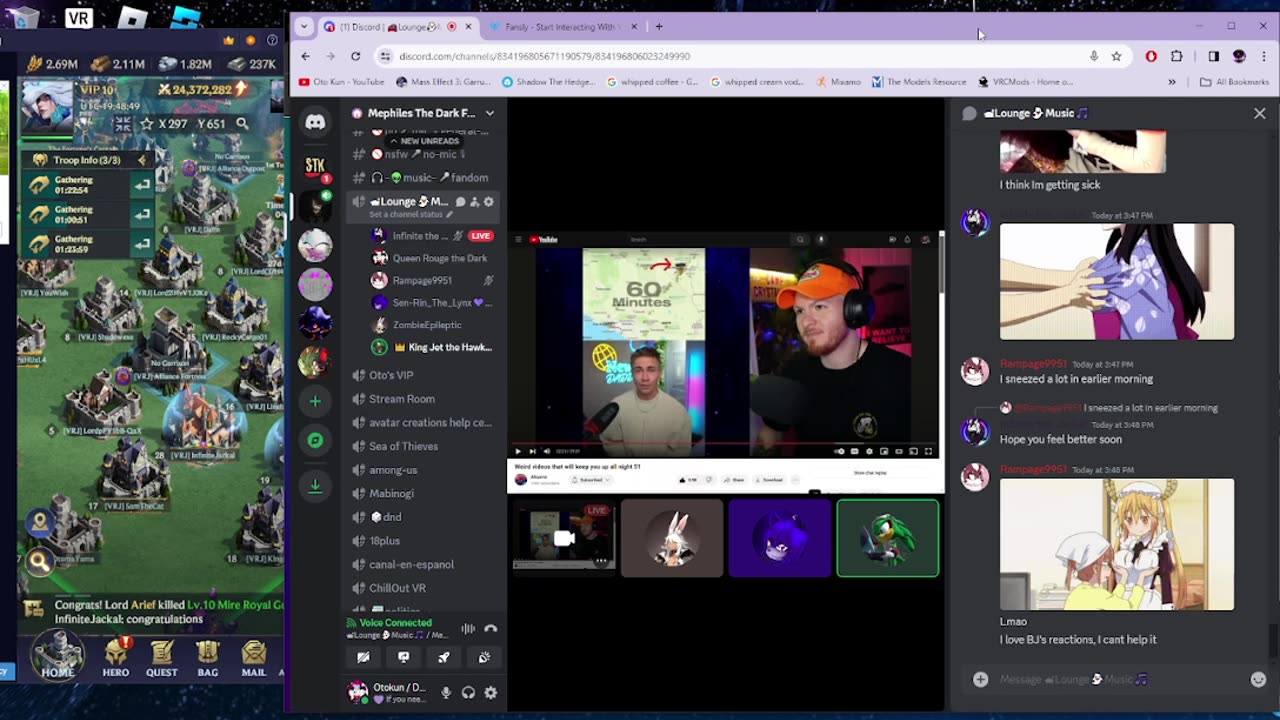Screen dimensions: 1280x720
Task: Open the Tohru maid GIF in chat
Action: (x=1117, y=544)
